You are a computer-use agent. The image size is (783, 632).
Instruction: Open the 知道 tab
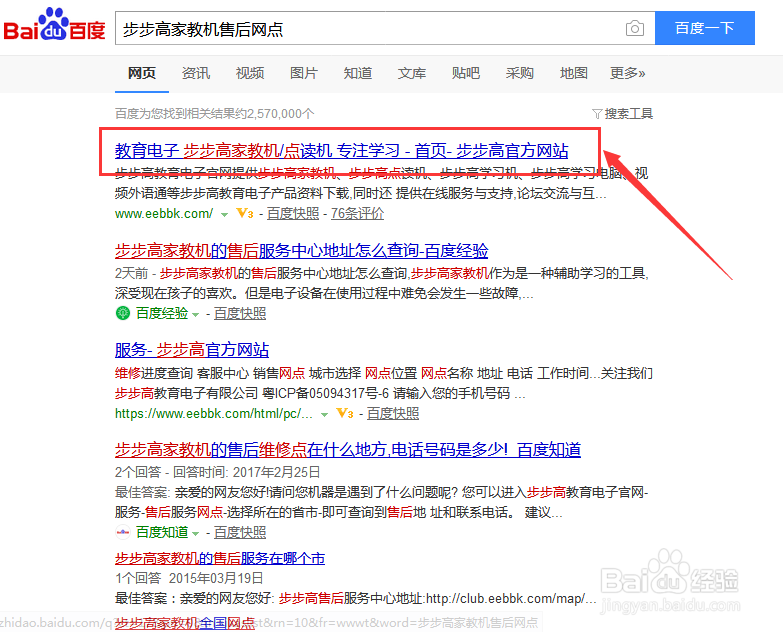point(358,73)
